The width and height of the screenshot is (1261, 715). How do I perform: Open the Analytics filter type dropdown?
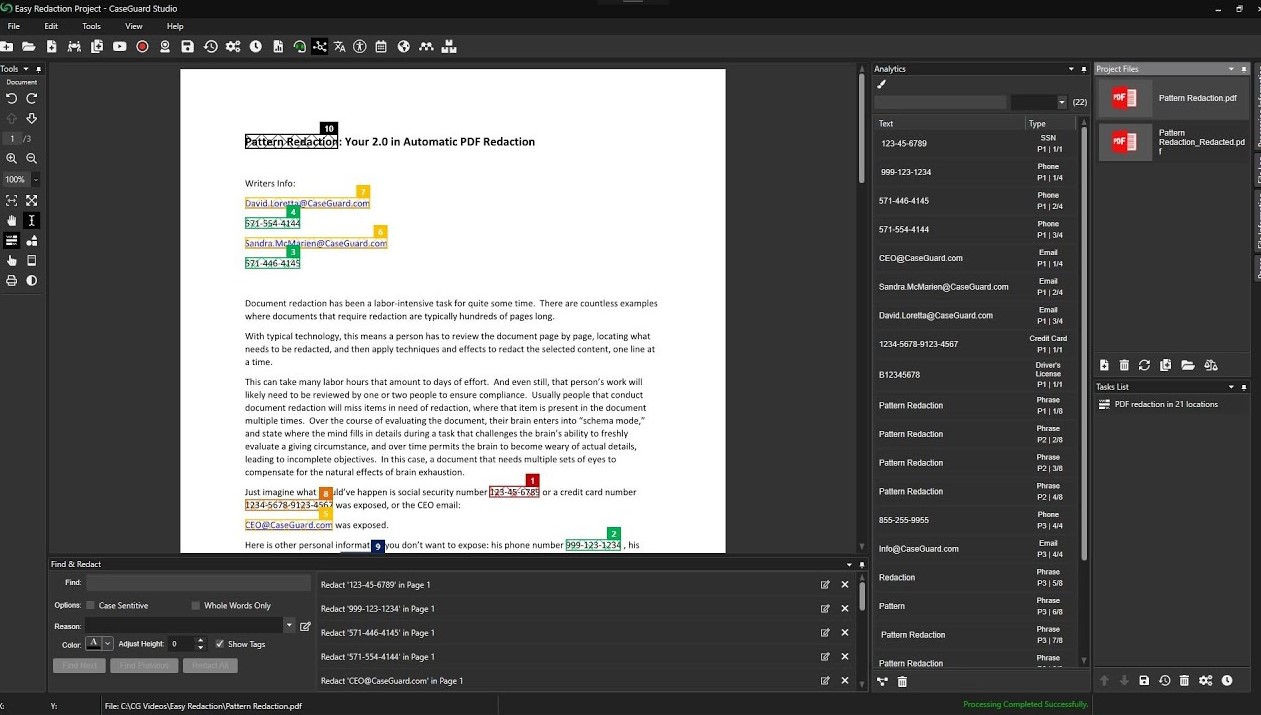click(1061, 102)
